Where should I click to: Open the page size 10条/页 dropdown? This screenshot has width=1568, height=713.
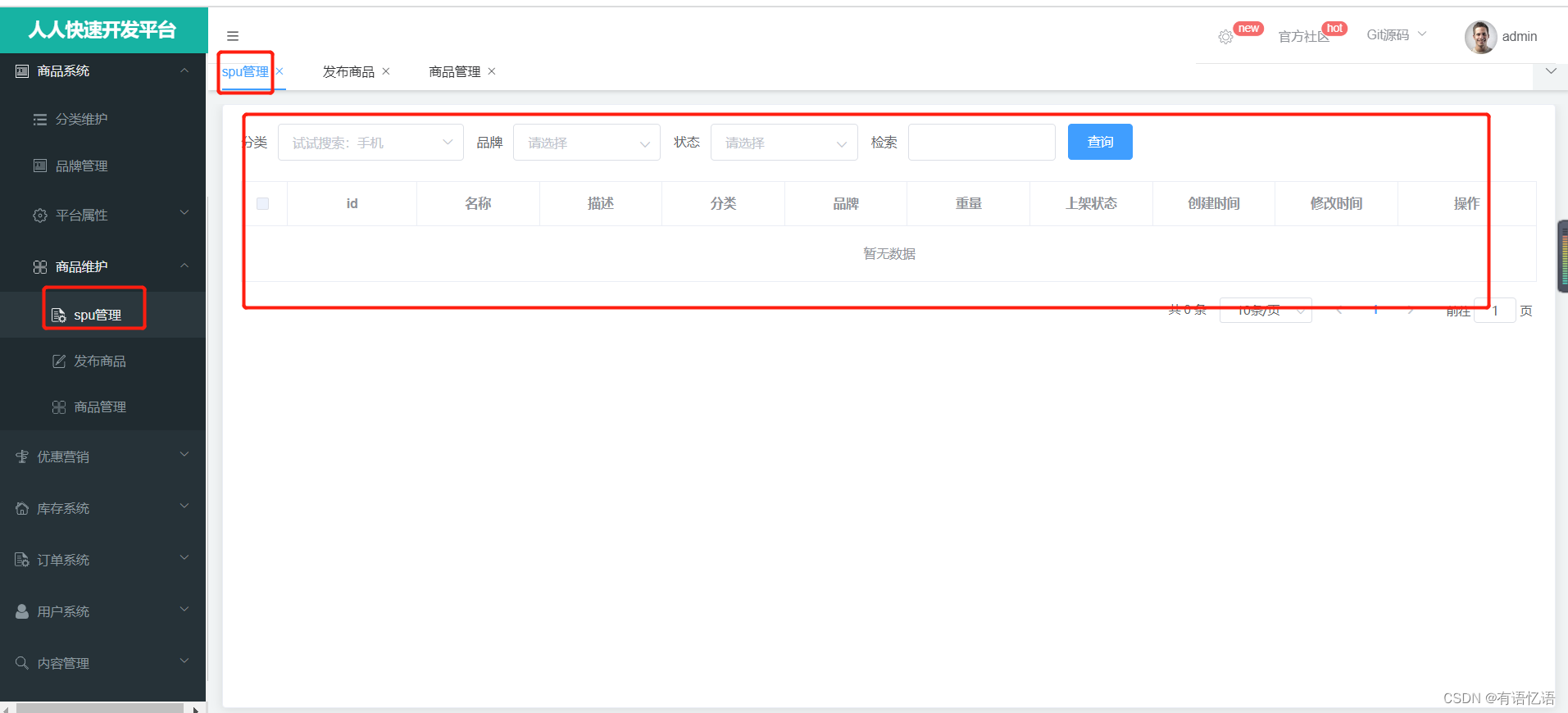[1266, 311]
